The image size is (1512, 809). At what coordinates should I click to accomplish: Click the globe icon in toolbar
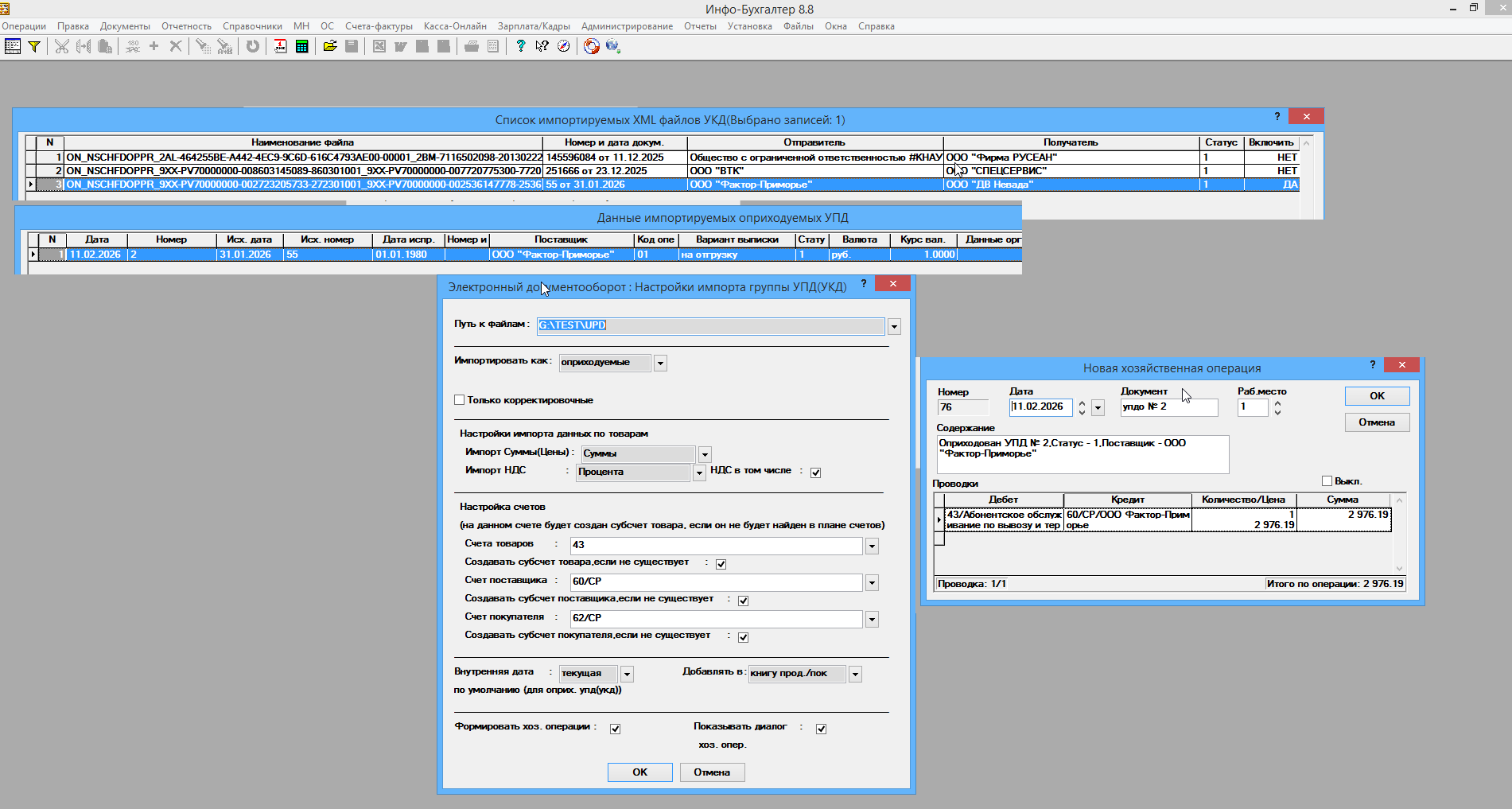pyautogui.click(x=612, y=47)
